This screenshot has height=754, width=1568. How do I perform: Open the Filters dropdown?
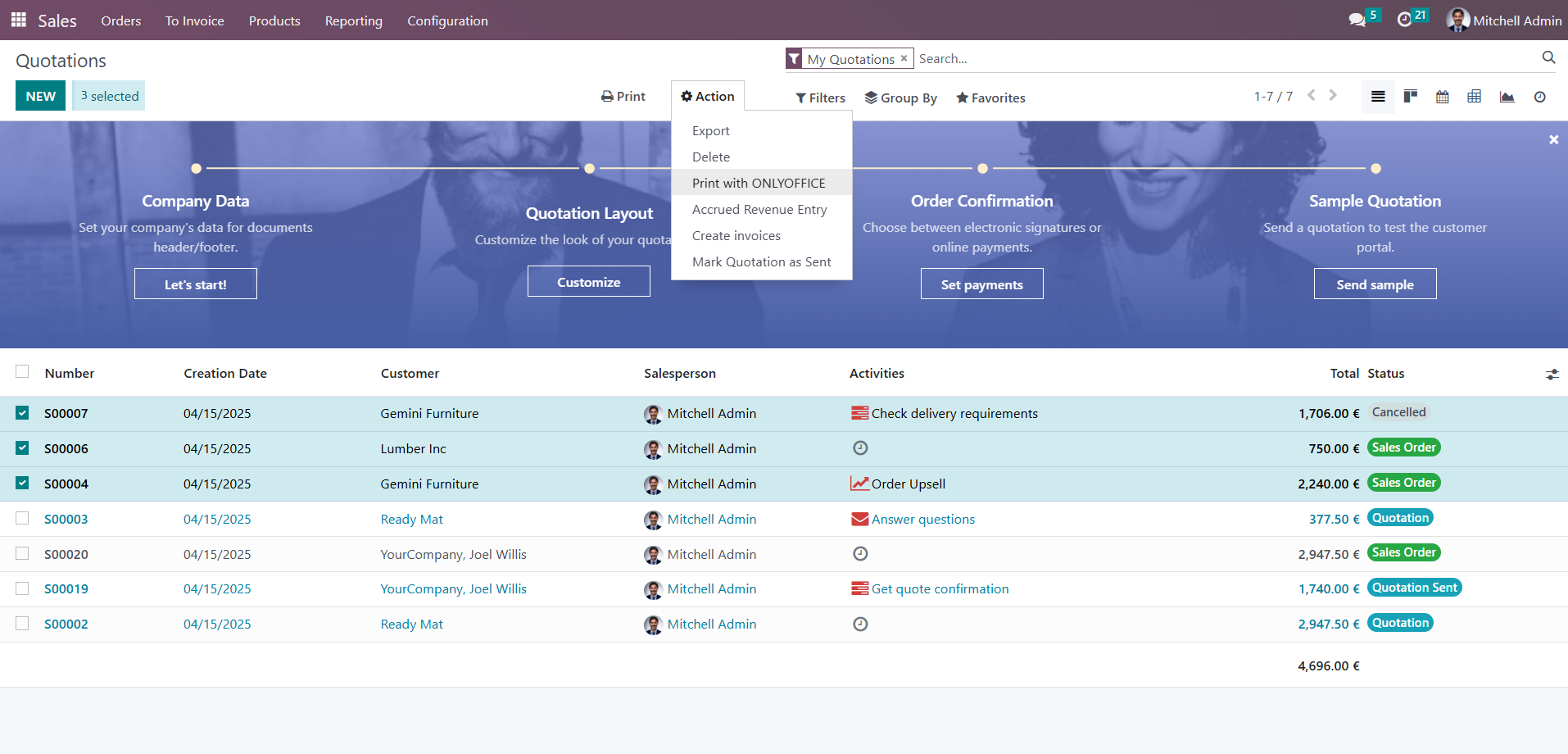(x=820, y=98)
